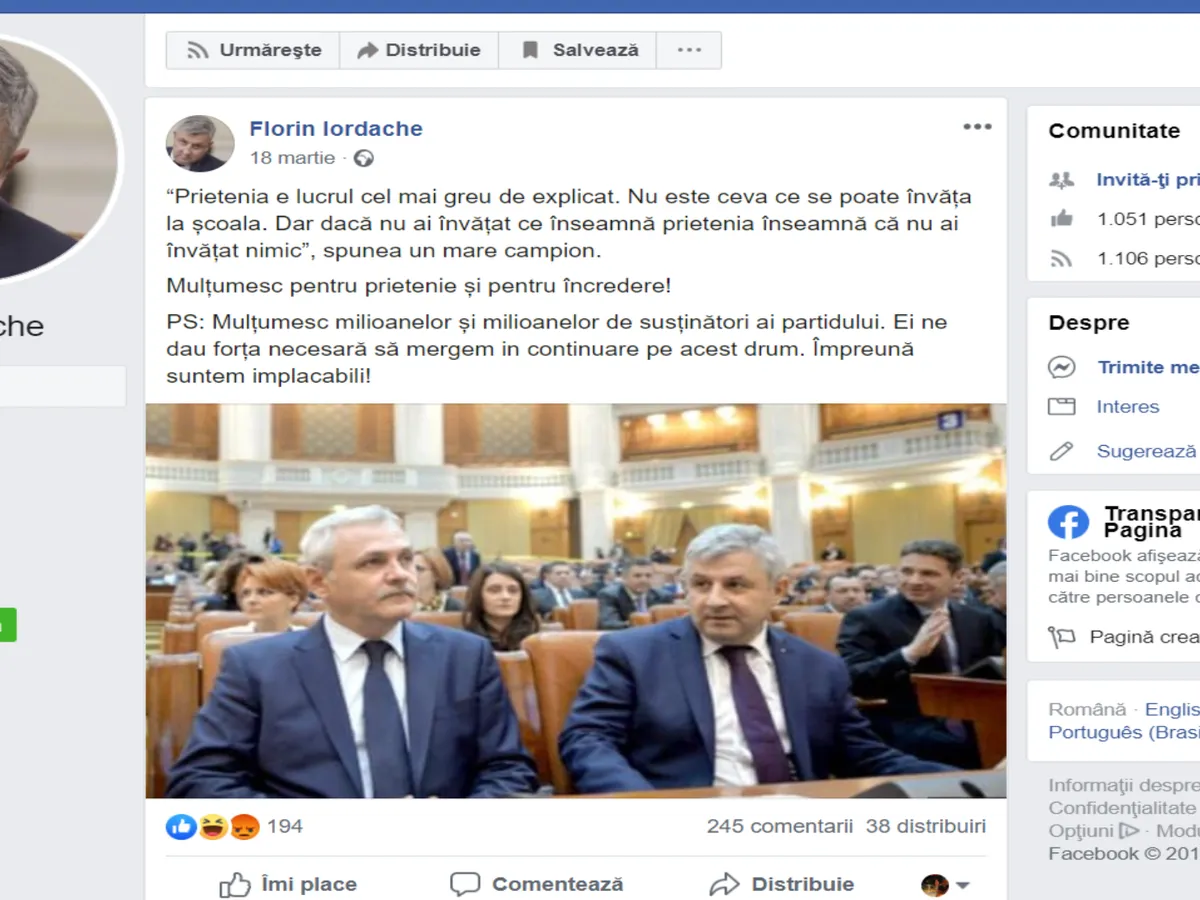Expand the comment-as profile selector arrow
This screenshot has height=900, width=1200.
(962, 885)
